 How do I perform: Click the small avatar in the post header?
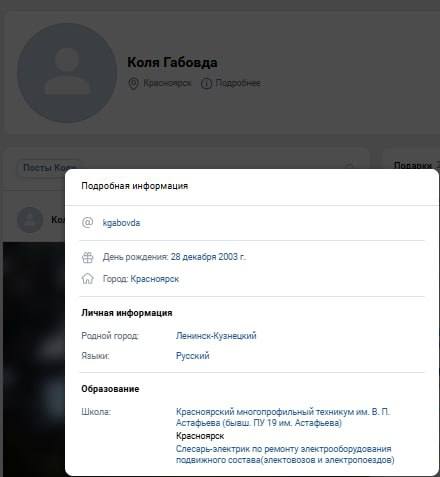(x=30, y=220)
